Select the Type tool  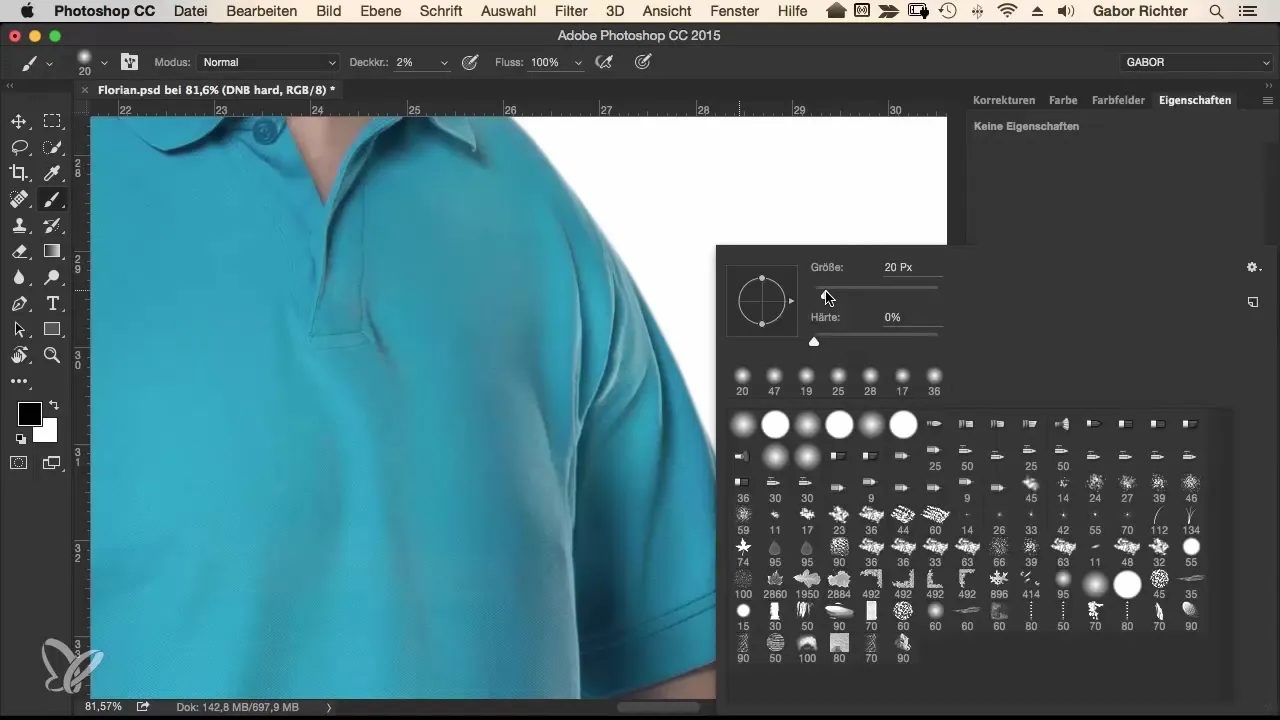pyautogui.click(x=52, y=304)
